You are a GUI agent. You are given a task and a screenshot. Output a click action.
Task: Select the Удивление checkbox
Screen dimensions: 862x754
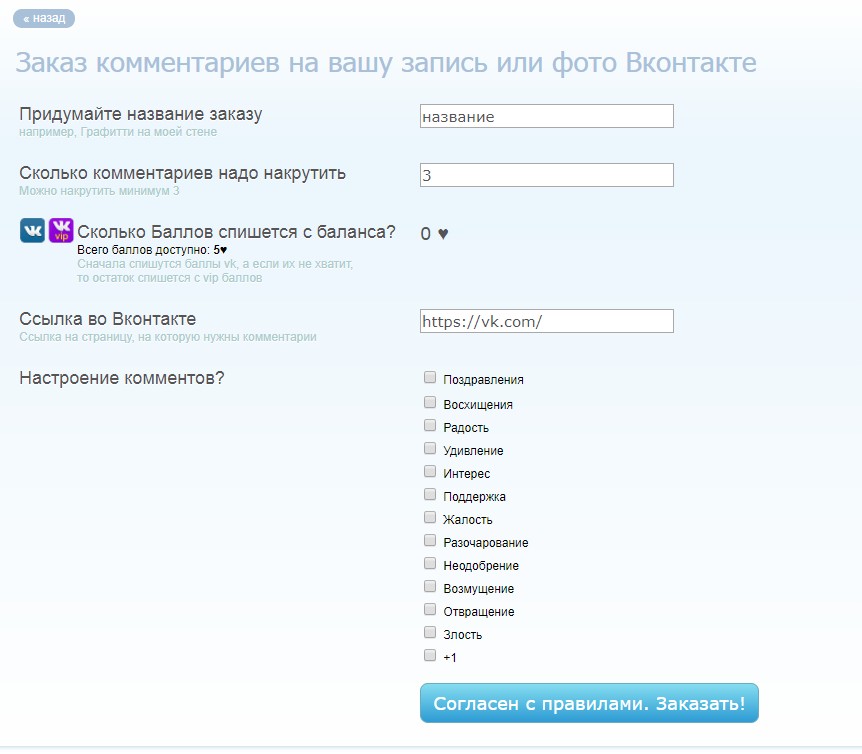pyautogui.click(x=430, y=448)
